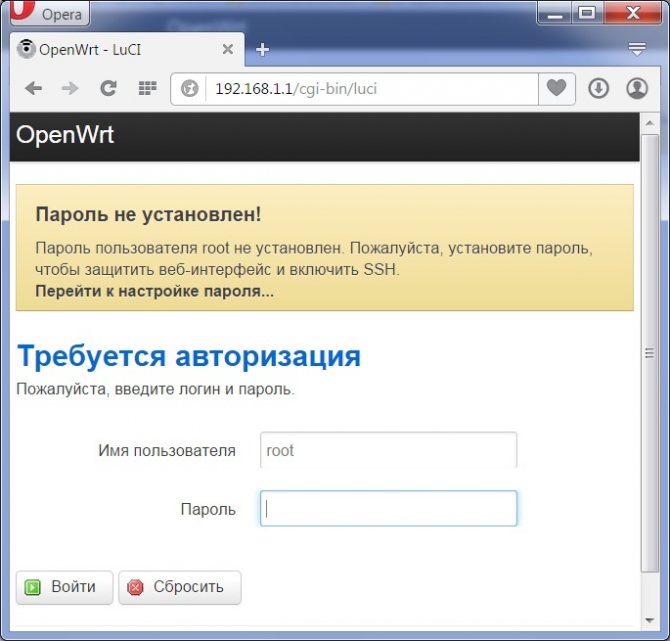Open the Opera main menu button
670x641 pixels.
coord(49,13)
